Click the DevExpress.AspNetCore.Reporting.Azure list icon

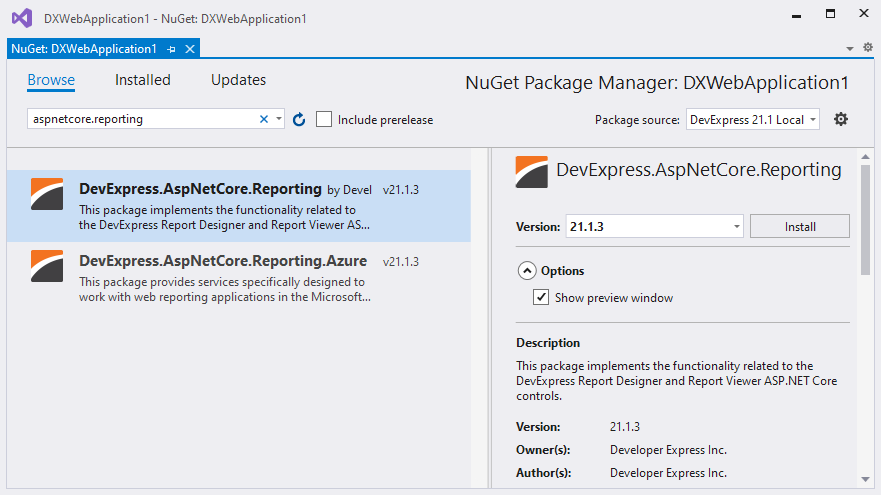47,266
